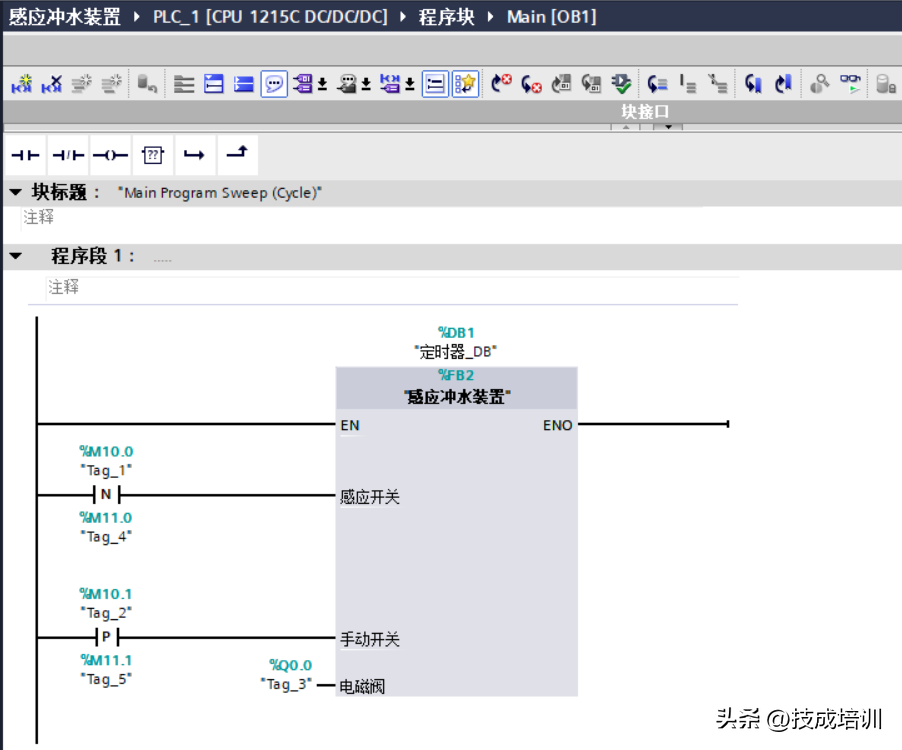902x750 pixels.
Task: Click the second block-call update icon
Action: click(x=591, y=84)
